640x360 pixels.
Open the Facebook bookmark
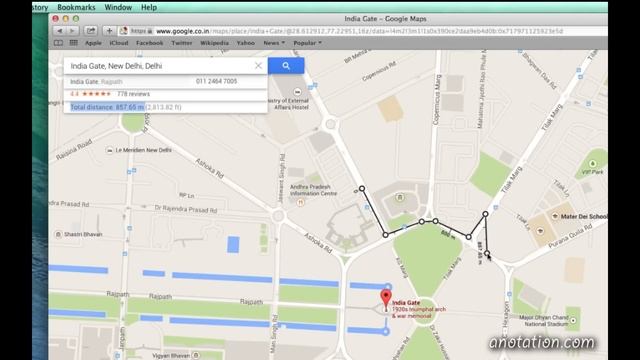coord(149,43)
